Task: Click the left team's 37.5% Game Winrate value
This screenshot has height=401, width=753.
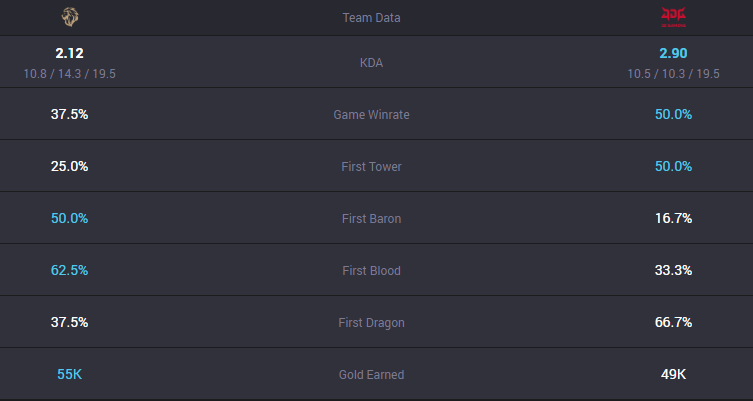Action: [x=70, y=114]
